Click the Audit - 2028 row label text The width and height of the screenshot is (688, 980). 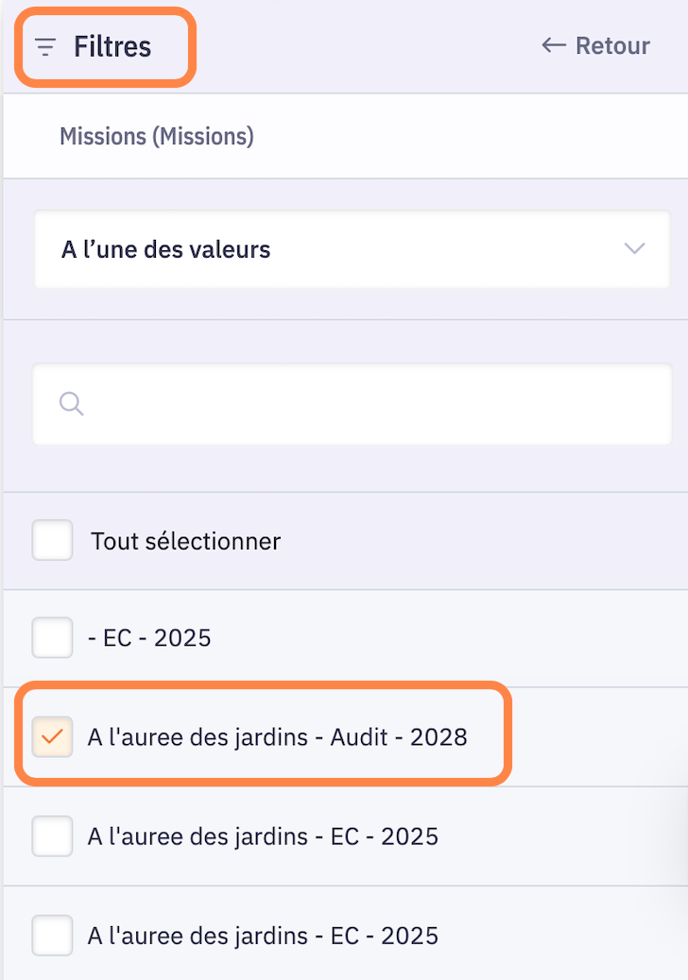[277, 737]
